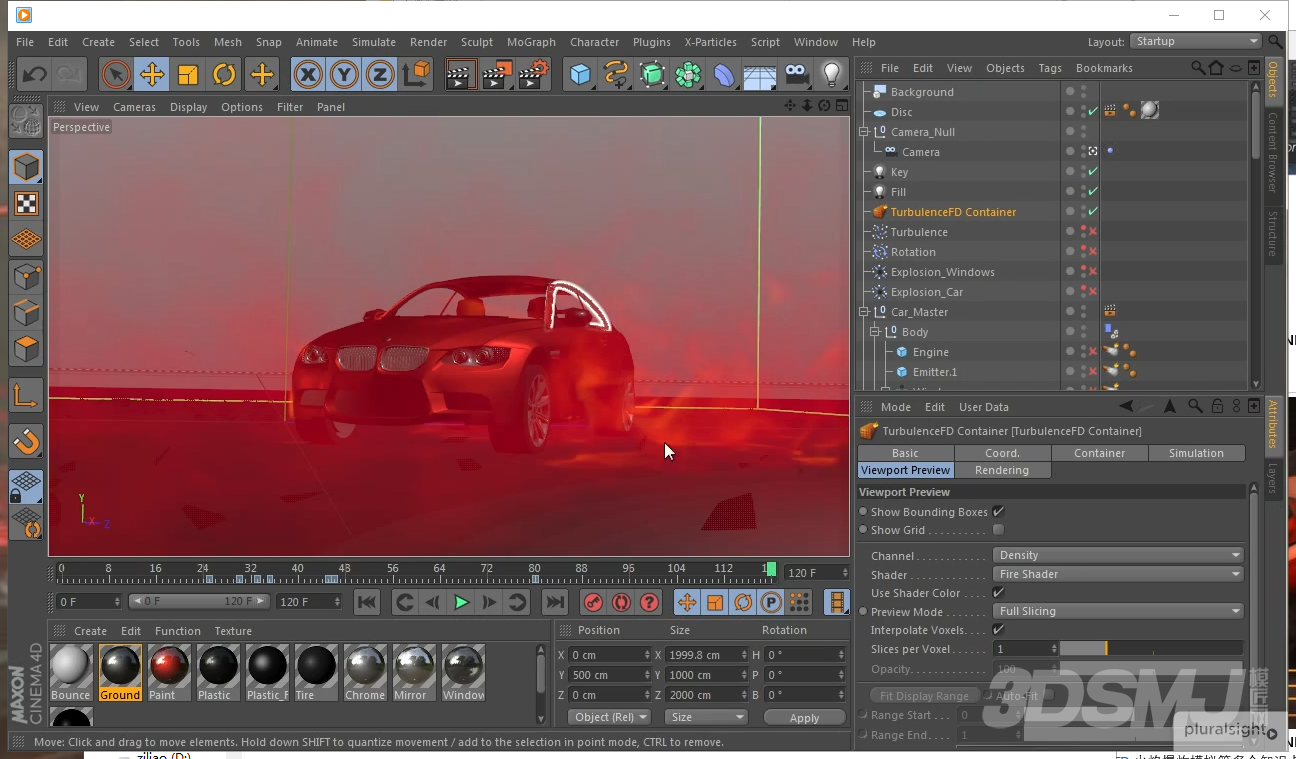Select the Live Selection tool

(x=116, y=74)
